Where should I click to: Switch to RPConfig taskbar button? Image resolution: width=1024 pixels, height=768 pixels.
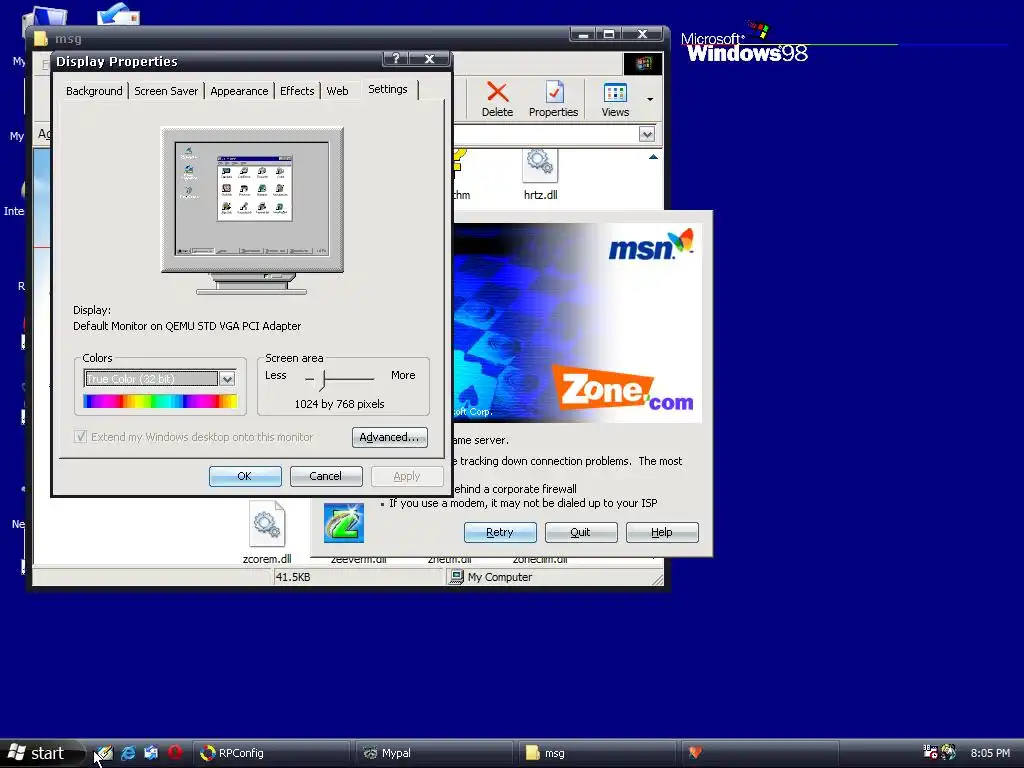pos(273,753)
